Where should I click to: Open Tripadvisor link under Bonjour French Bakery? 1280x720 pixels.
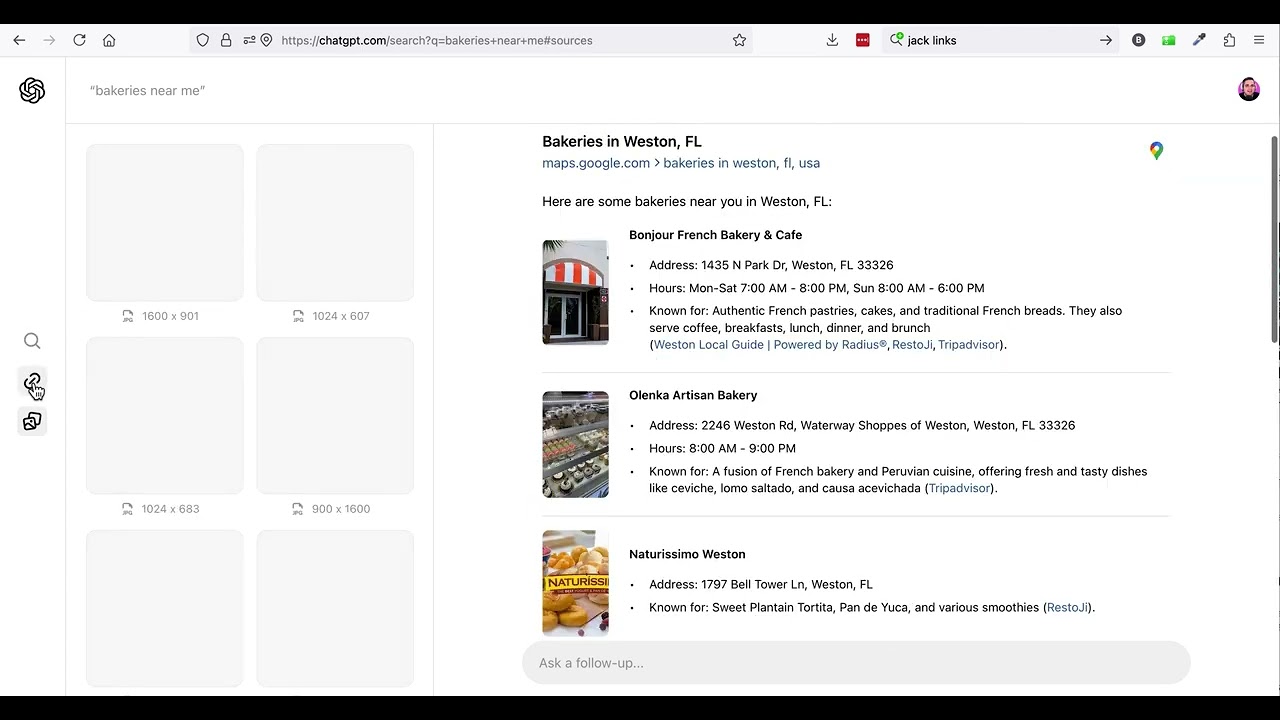click(x=968, y=344)
